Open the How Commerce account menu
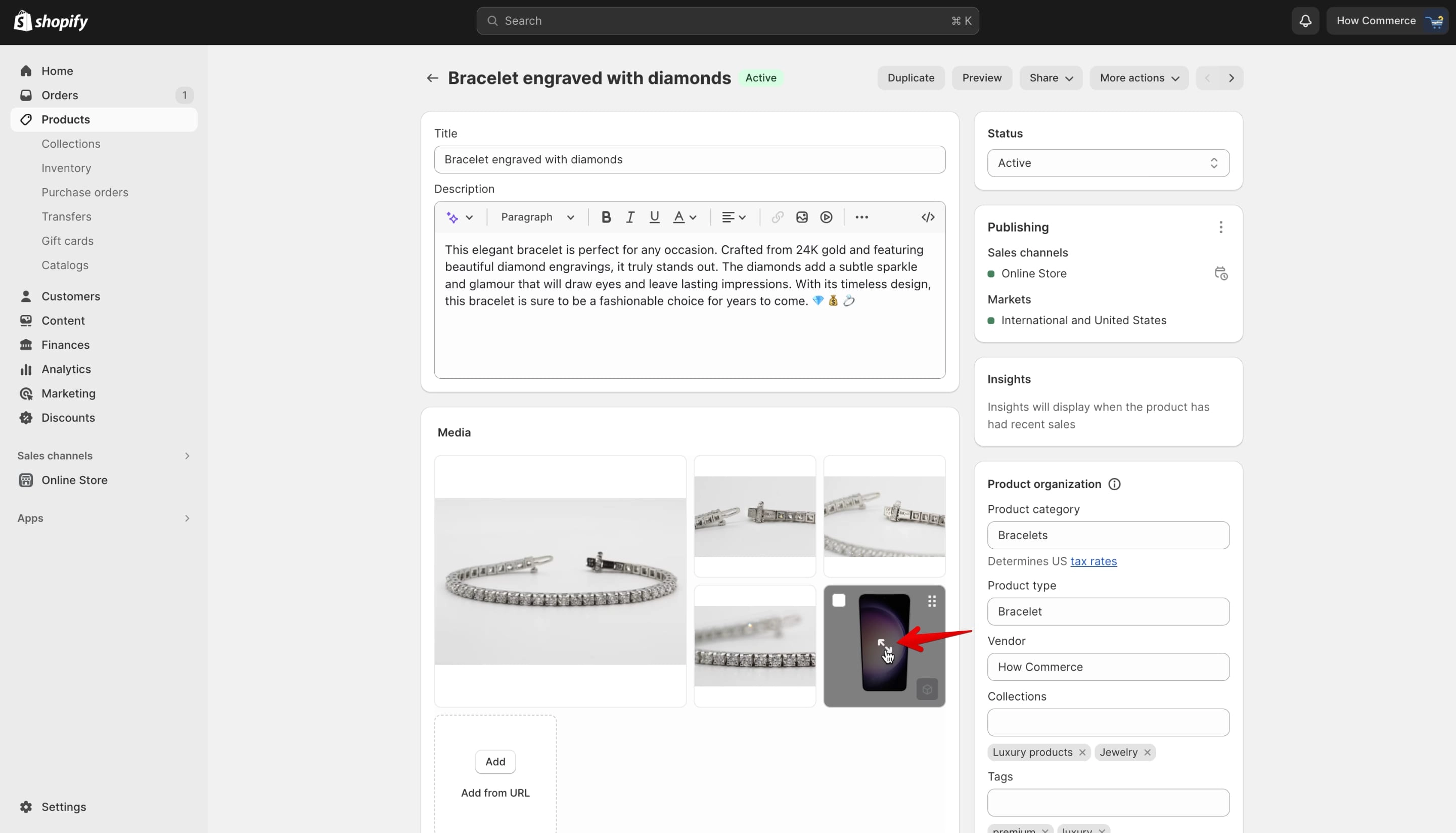The image size is (1456, 833). [x=1387, y=21]
